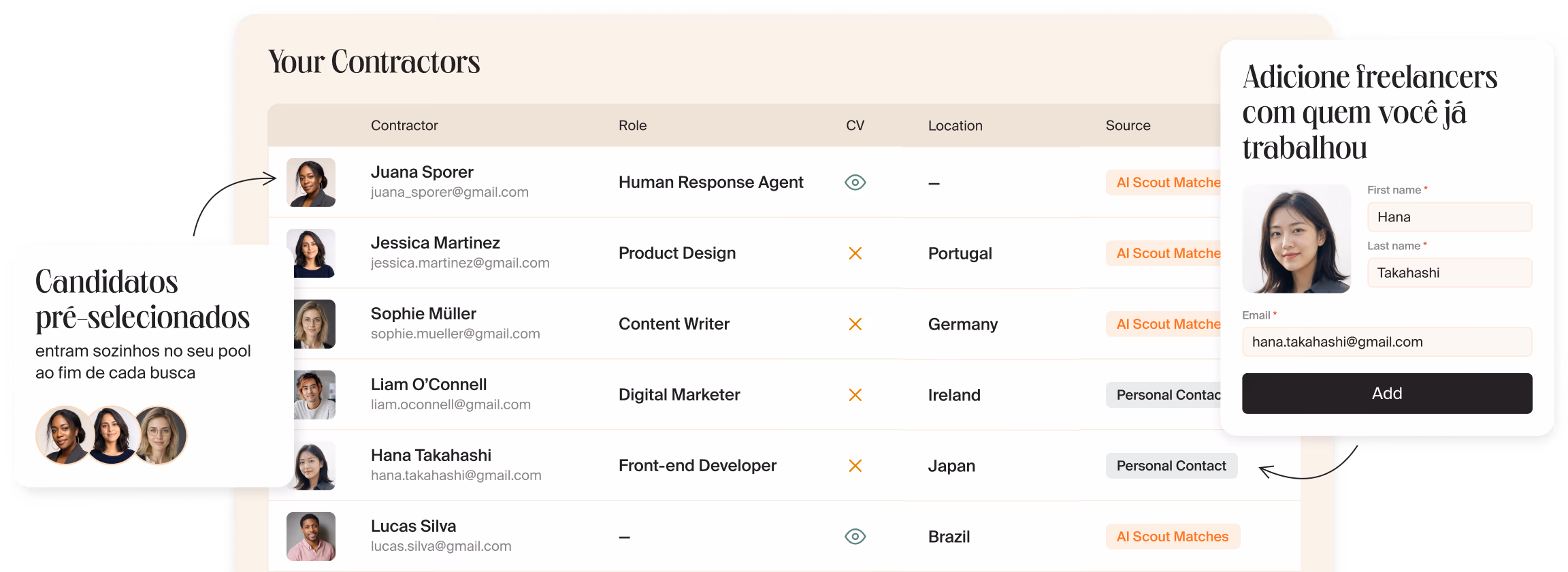
Task: Click first circular avatar in Candidatos card
Action: (65, 436)
